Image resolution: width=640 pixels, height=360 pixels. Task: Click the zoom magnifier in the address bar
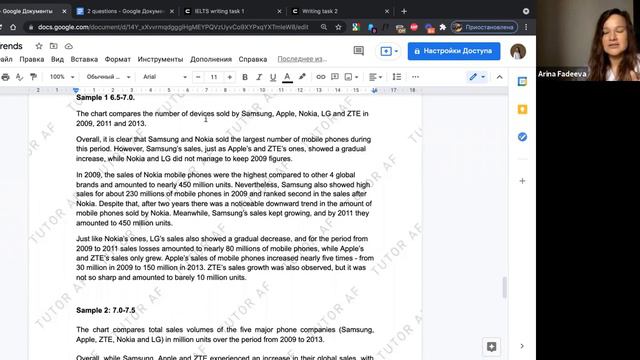[x=324, y=27]
